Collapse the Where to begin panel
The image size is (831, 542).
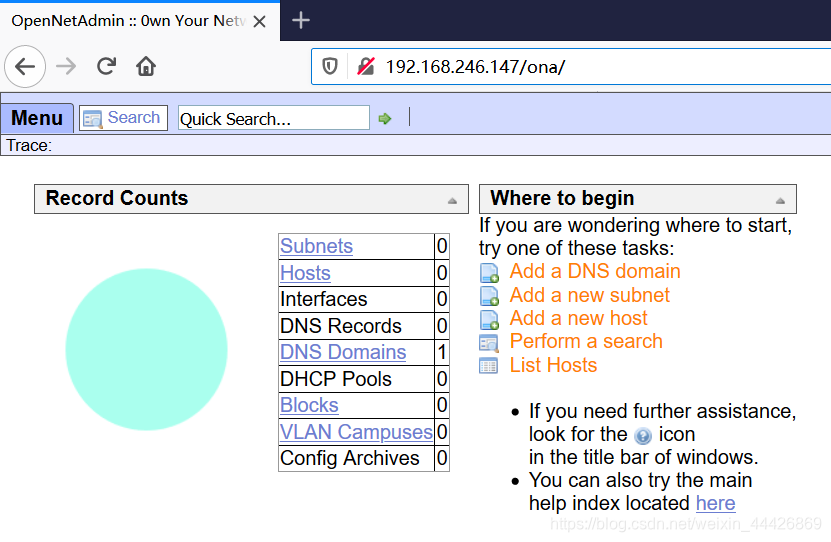click(x=780, y=201)
